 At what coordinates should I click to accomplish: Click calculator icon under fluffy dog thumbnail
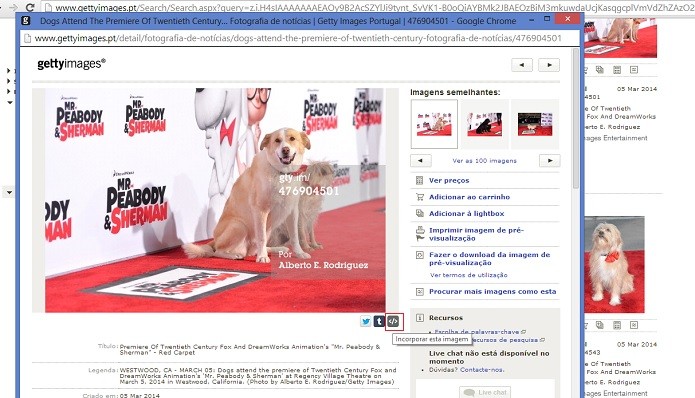tap(617, 325)
